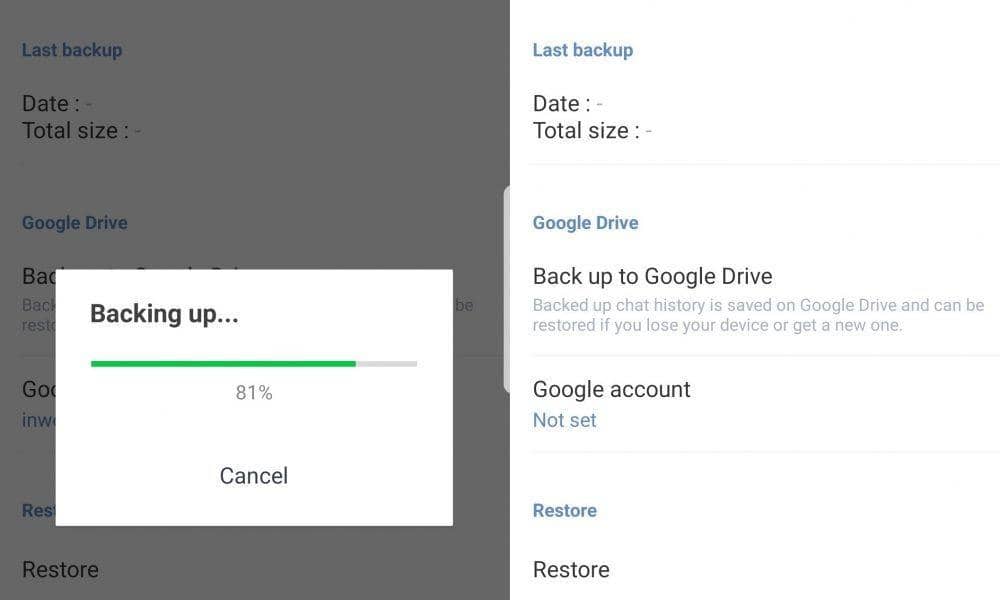Click the "Backed up chat history" description text
1000x600 pixels.
758,315
